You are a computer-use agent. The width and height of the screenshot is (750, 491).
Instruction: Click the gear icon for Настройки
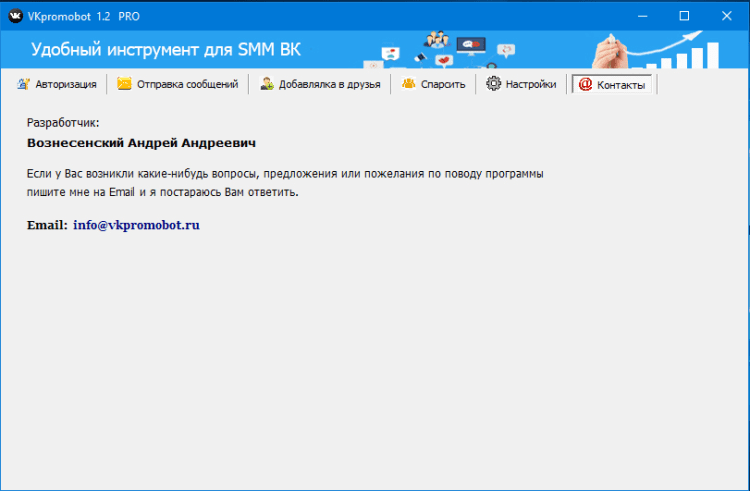493,84
